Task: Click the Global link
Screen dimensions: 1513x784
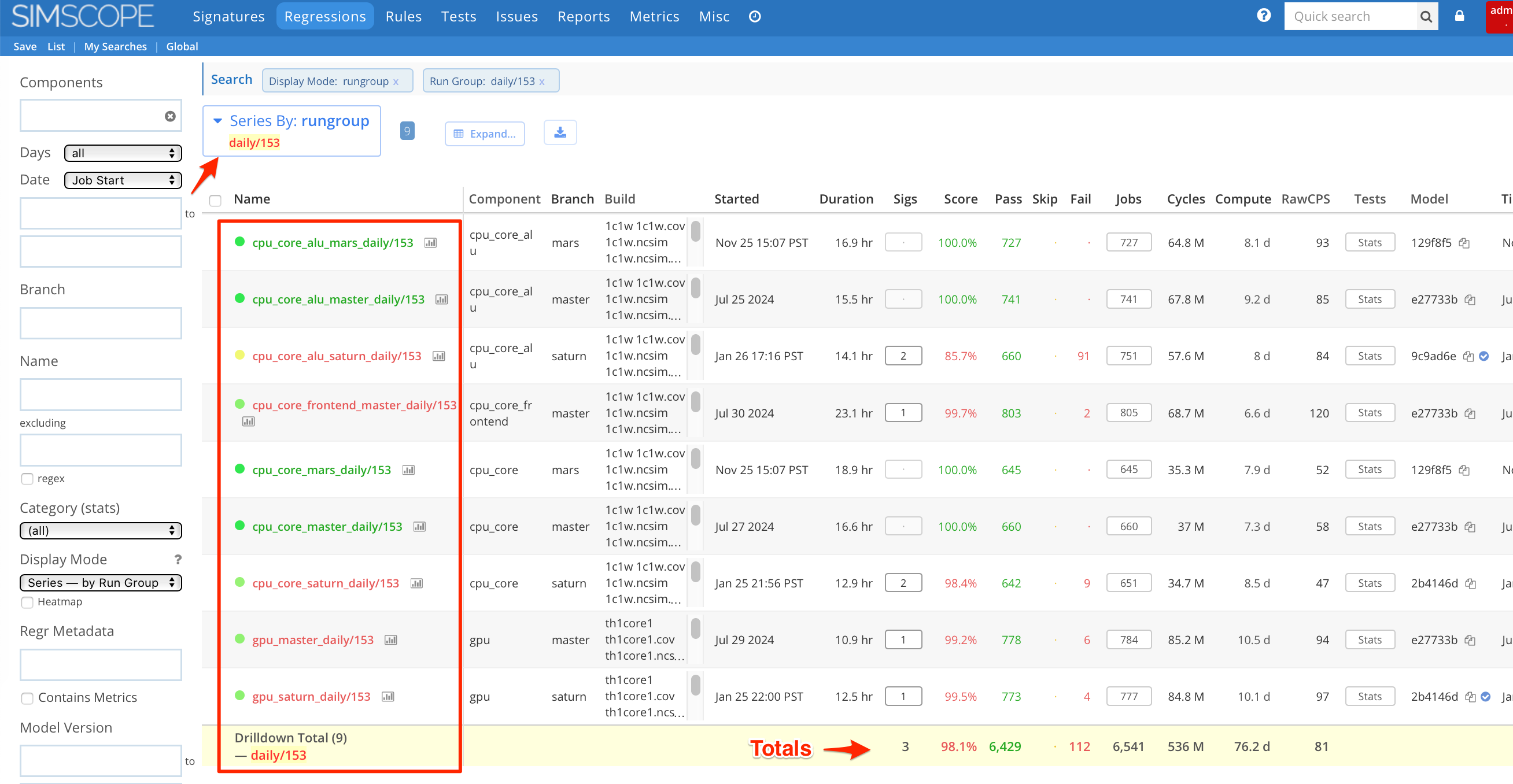Action: (182, 46)
